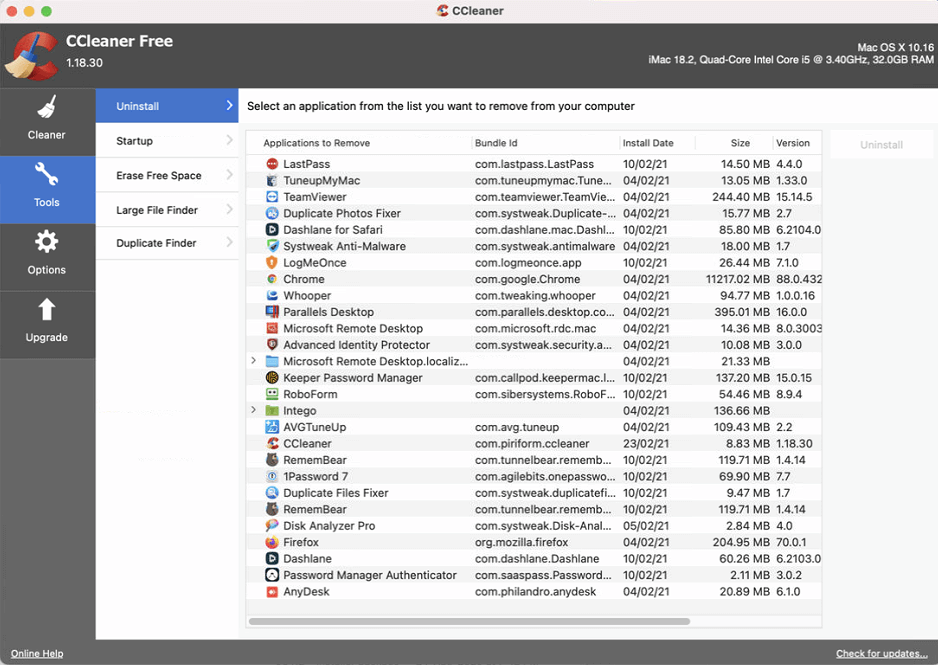Screen dimensions: 938x665
Task: Switch to the Startup tool
Action: (166, 140)
